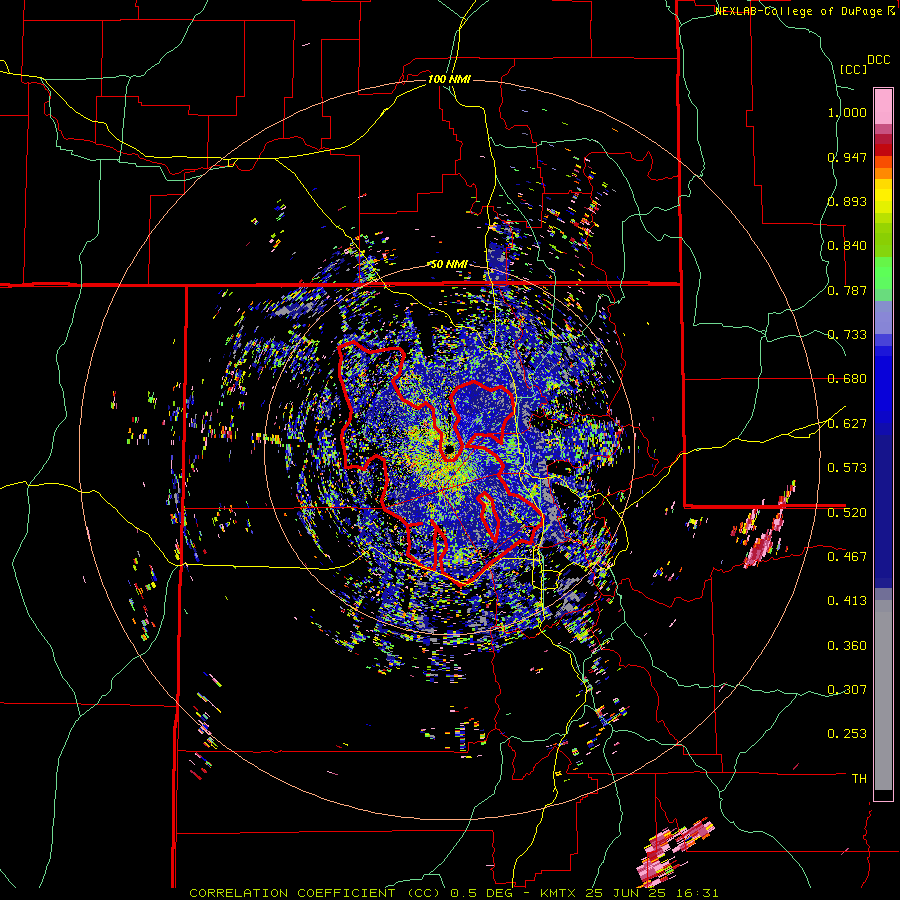900x900 pixels.
Task: Click the pink echo cluster near the eastern range ring
Action: (763, 527)
